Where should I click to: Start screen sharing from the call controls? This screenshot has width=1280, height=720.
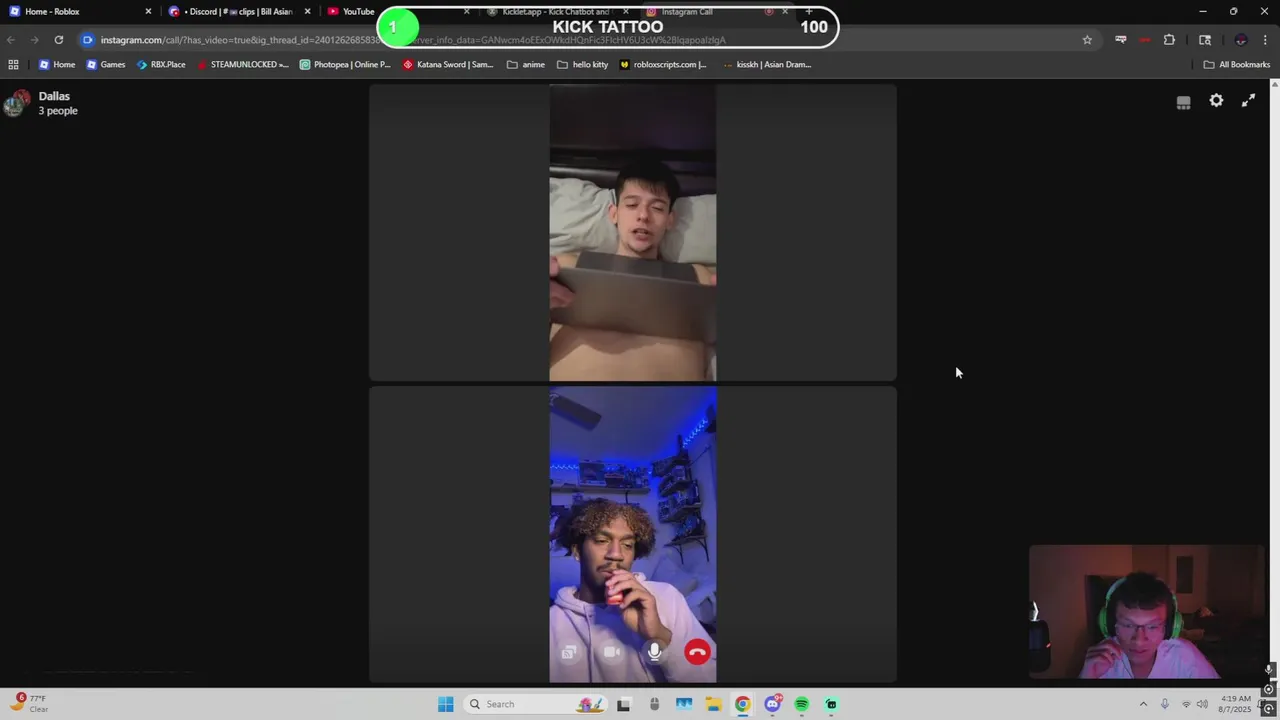pyautogui.click(x=569, y=652)
